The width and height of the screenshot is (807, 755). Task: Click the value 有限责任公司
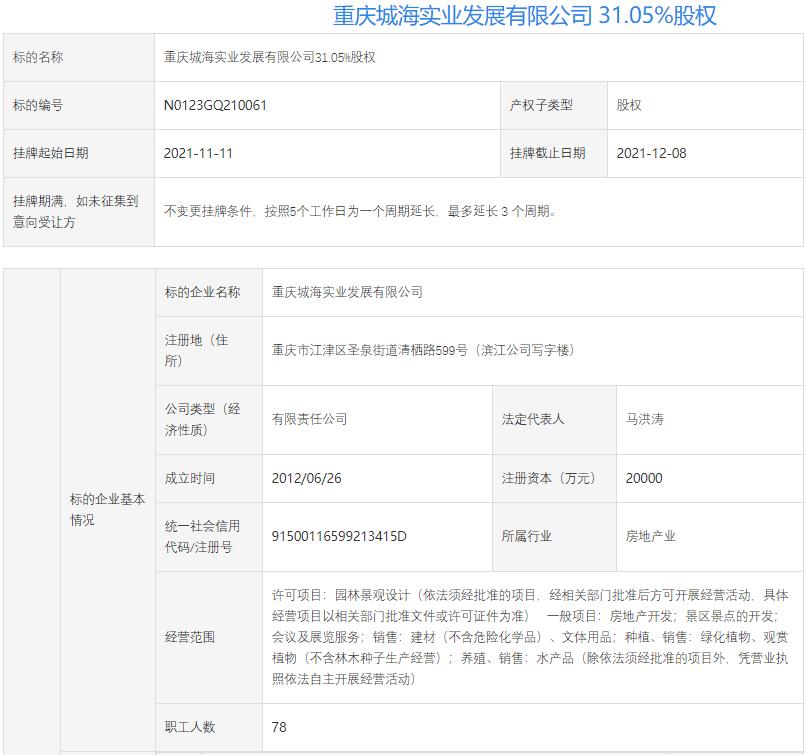pos(309,419)
